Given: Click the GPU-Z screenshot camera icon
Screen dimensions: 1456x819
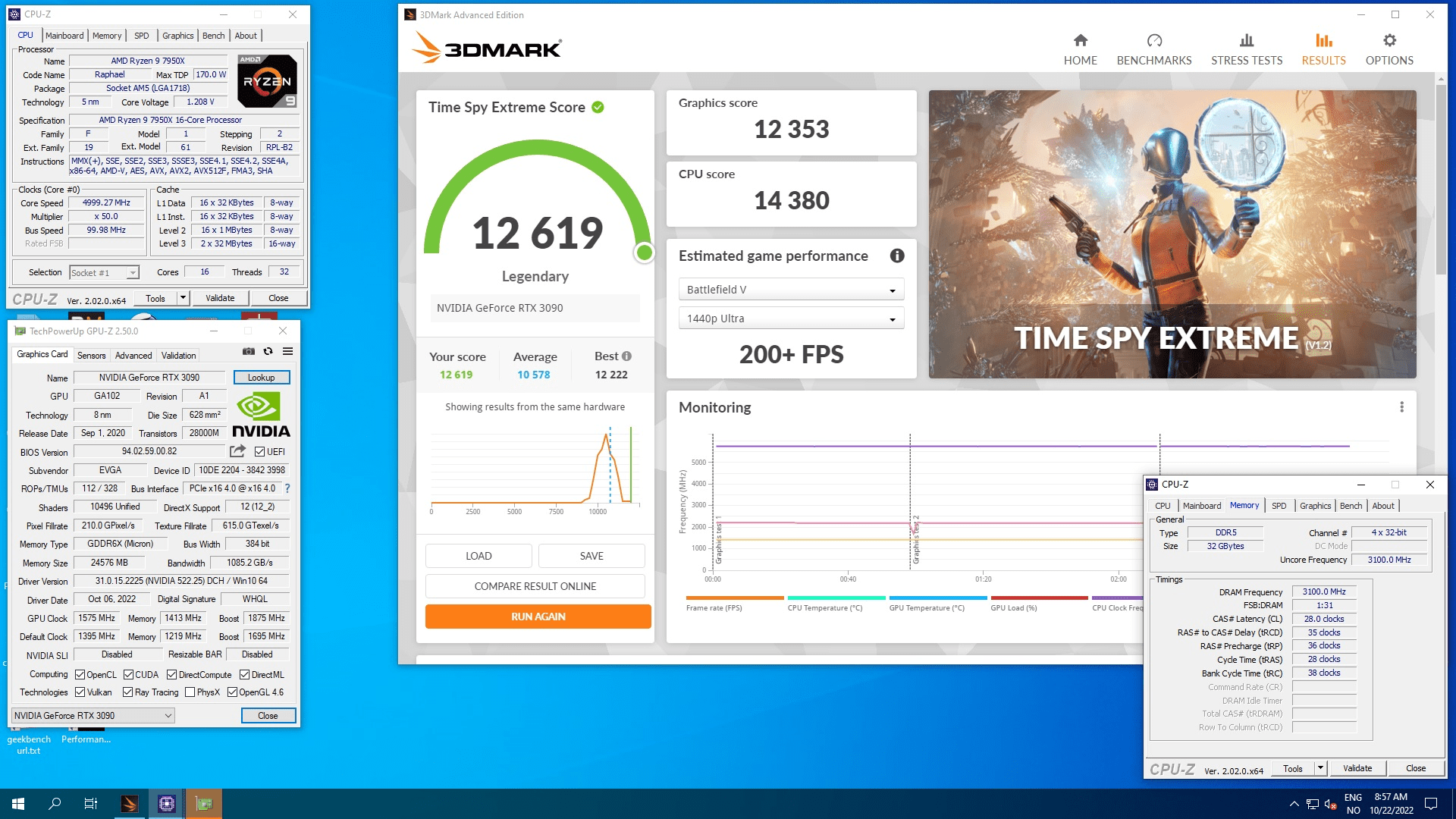Looking at the screenshot, I should 248,351.
